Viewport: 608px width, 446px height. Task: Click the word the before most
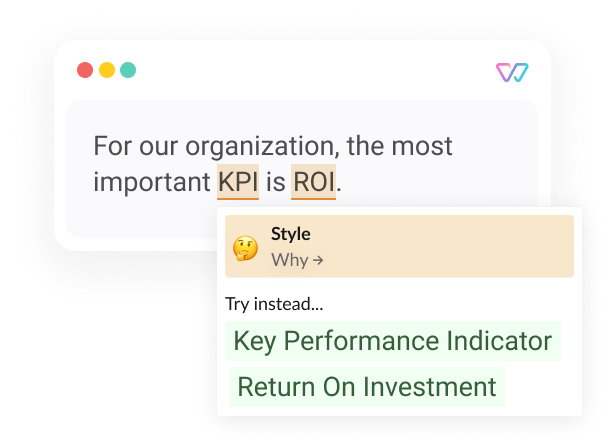tap(365, 146)
